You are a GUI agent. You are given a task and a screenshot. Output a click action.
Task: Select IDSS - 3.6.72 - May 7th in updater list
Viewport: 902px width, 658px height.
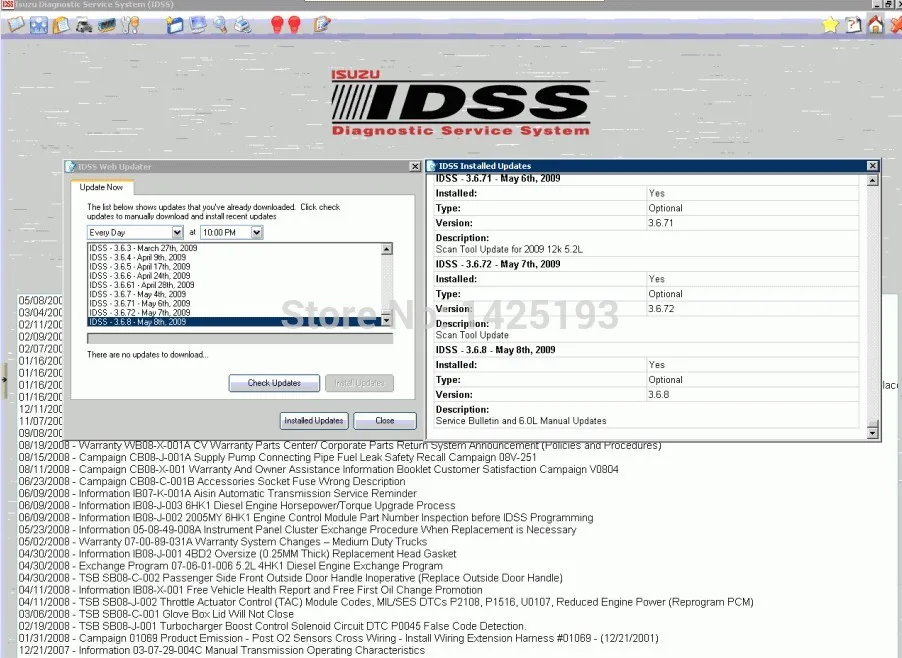click(x=234, y=312)
